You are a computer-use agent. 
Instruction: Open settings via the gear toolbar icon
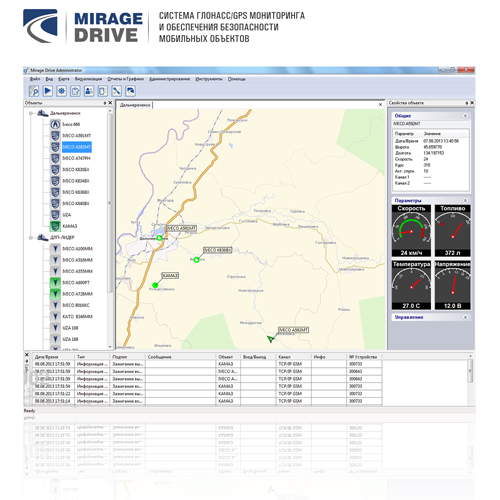click(61, 91)
